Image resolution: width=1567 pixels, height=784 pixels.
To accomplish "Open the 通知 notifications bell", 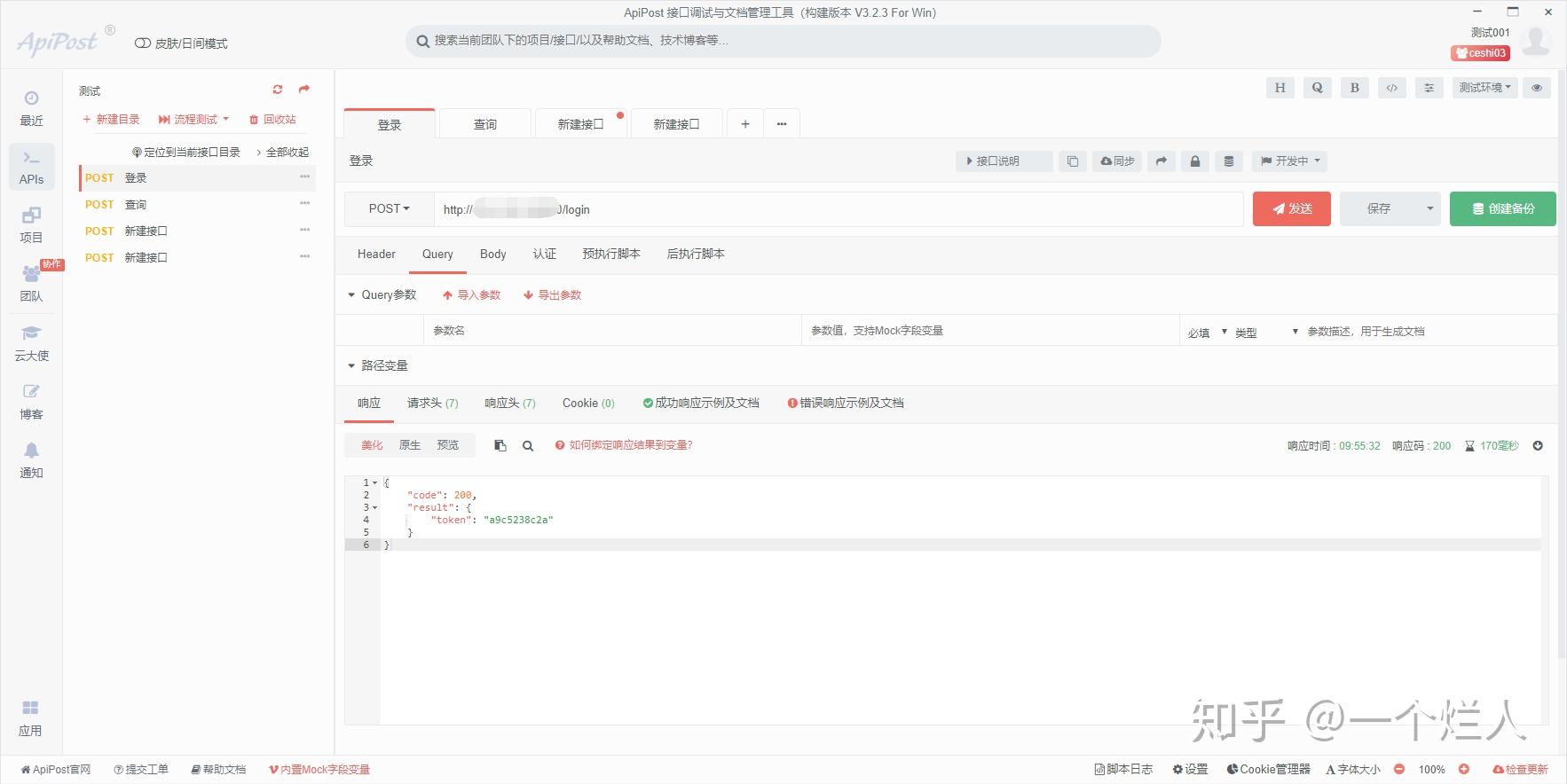I will [x=32, y=459].
